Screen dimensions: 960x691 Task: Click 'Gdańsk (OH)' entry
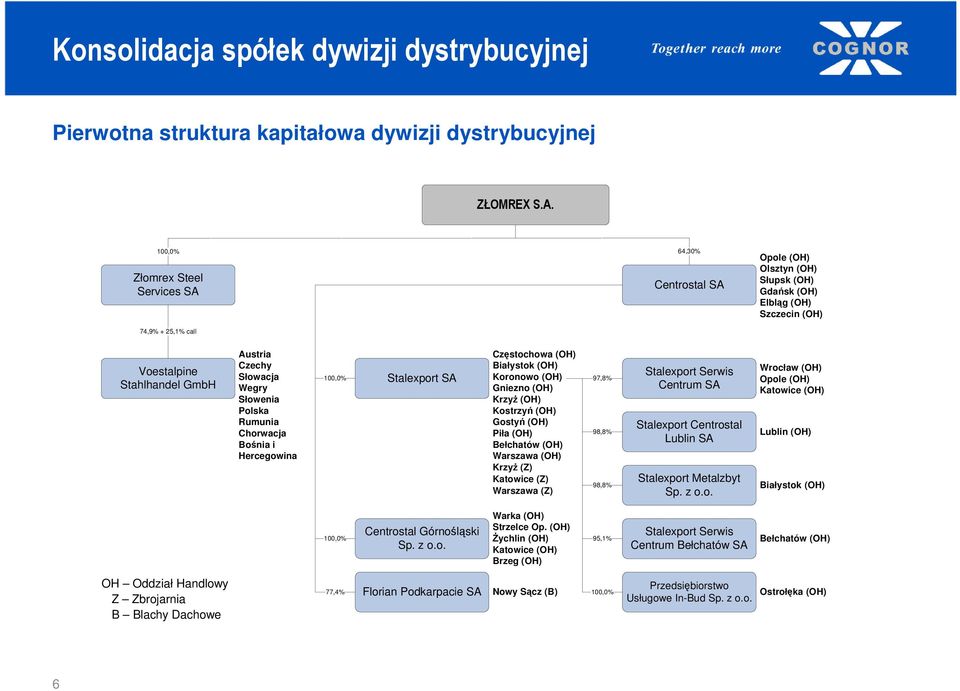788,291
